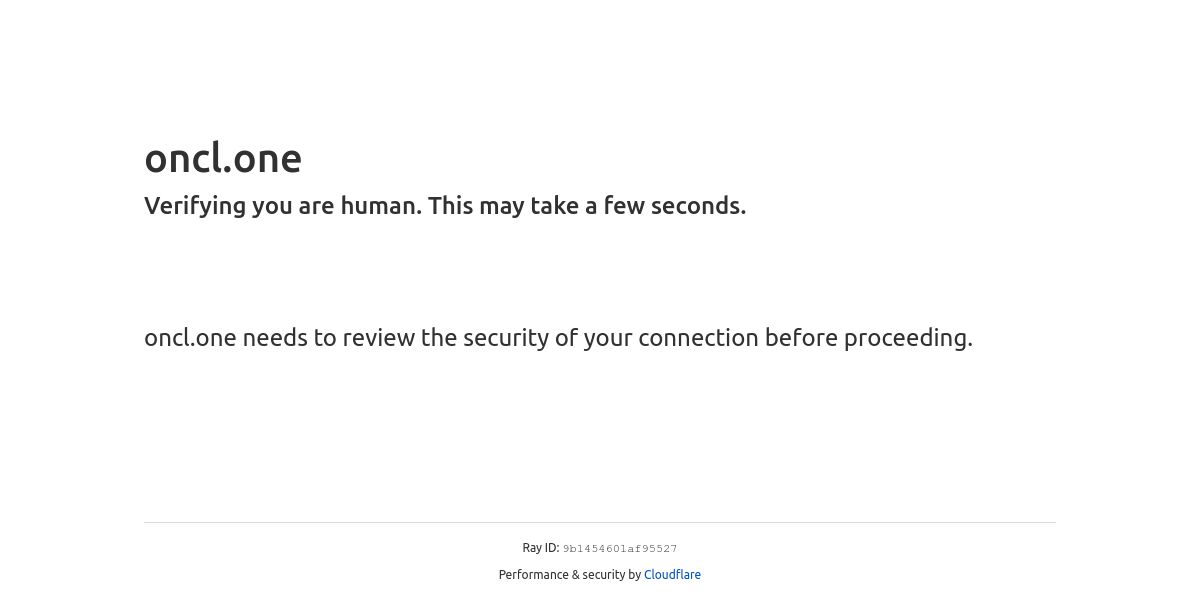Click the 'Ray ID:' label
Screen dimensions: 1200x600
[x=541, y=548]
